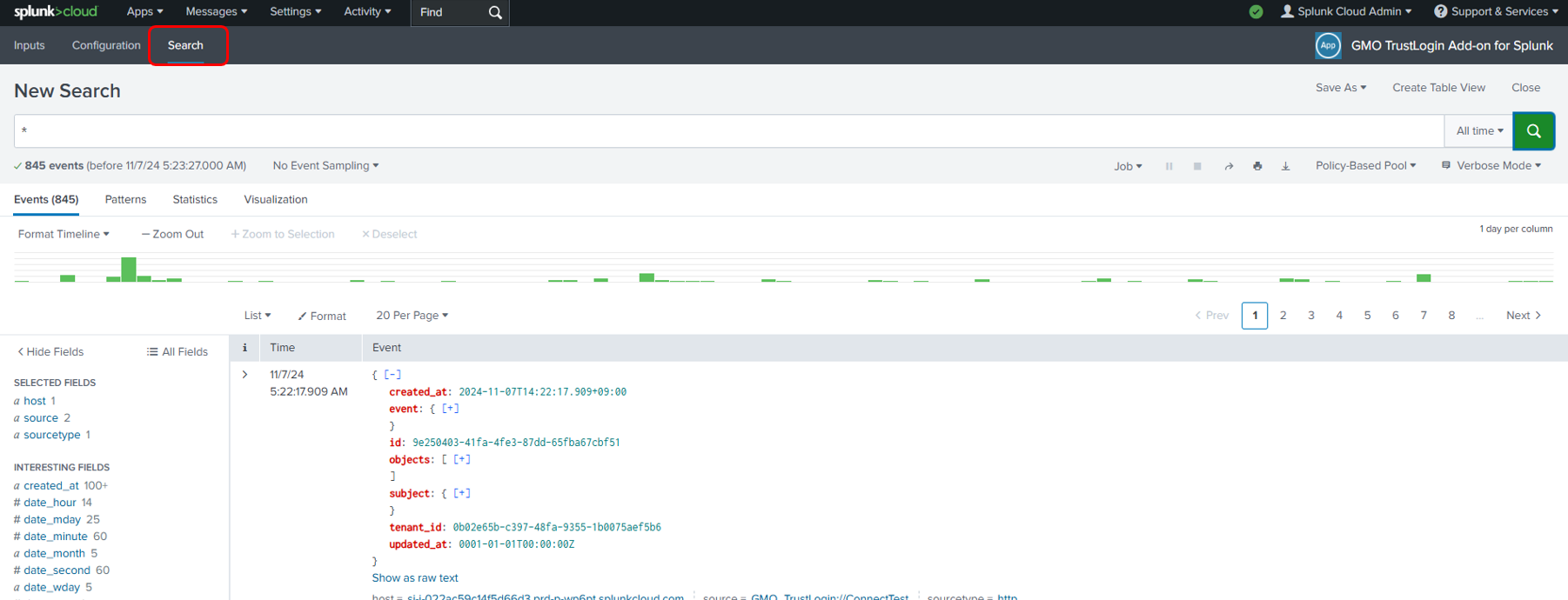Go to results page 5

click(1367, 316)
